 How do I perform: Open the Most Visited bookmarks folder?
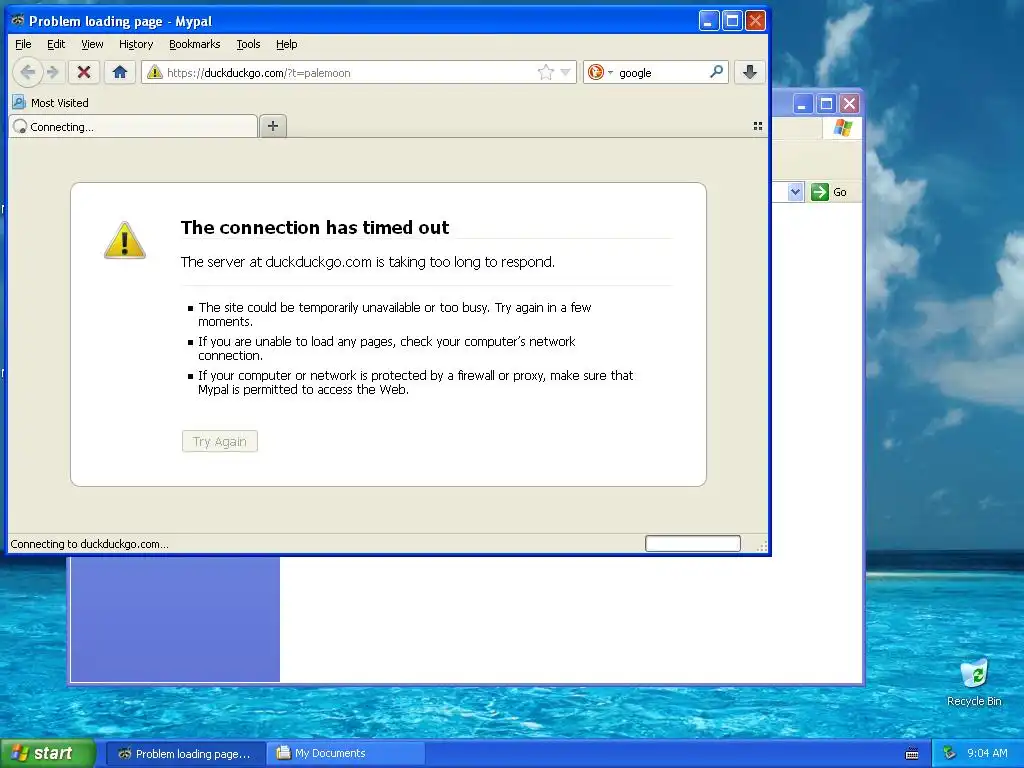click(50, 103)
